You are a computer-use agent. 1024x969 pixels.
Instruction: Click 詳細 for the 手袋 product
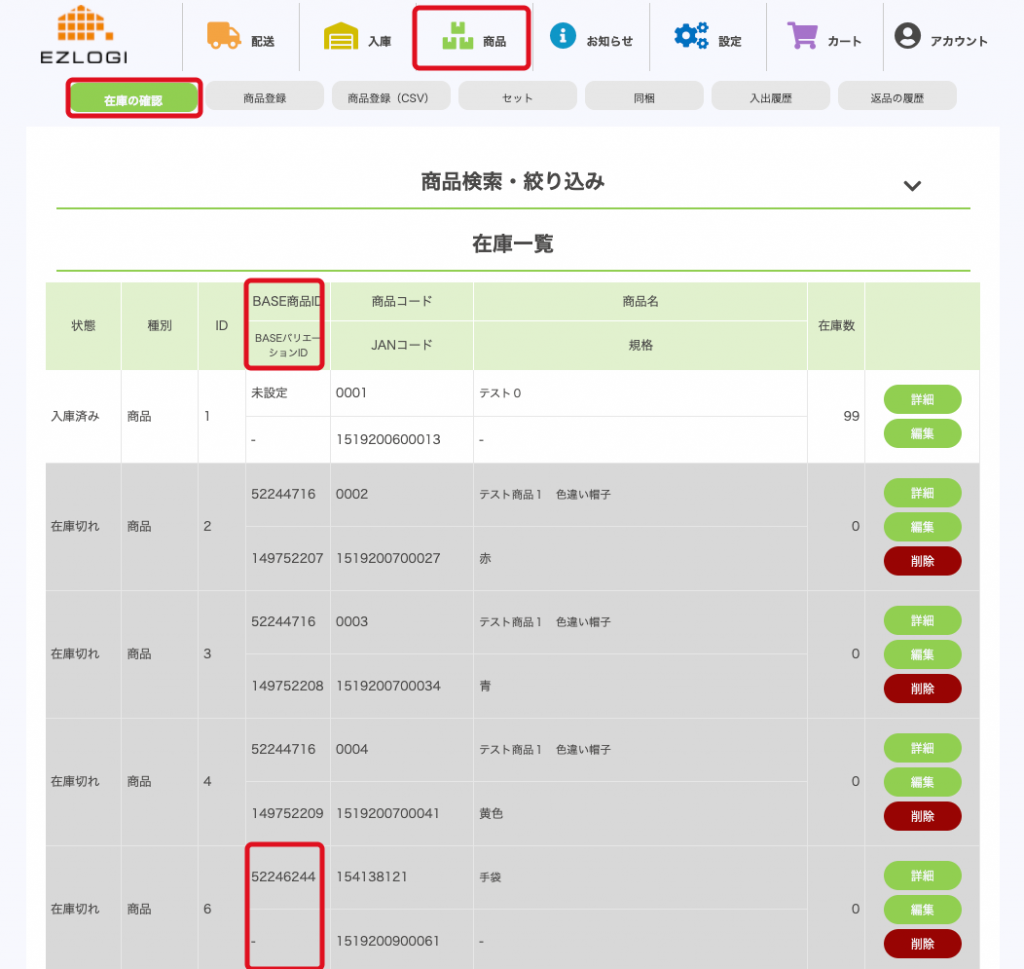point(922,875)
